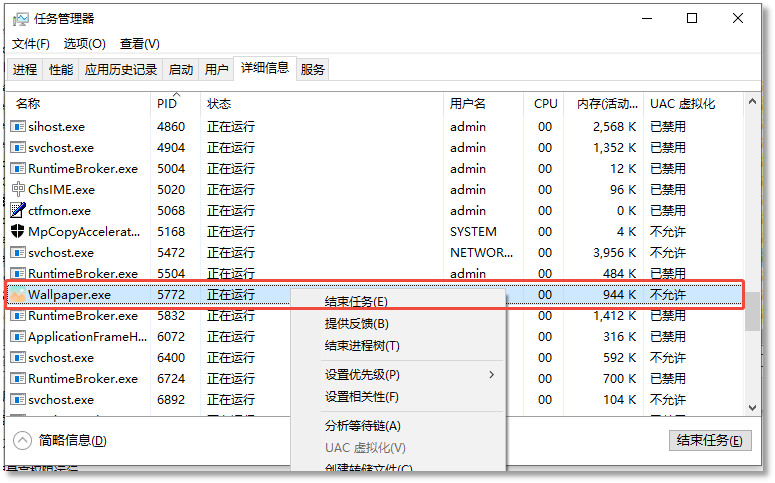Click the scrollbar up arrow
Screen dimensions: 775x483
click(752, 102)
